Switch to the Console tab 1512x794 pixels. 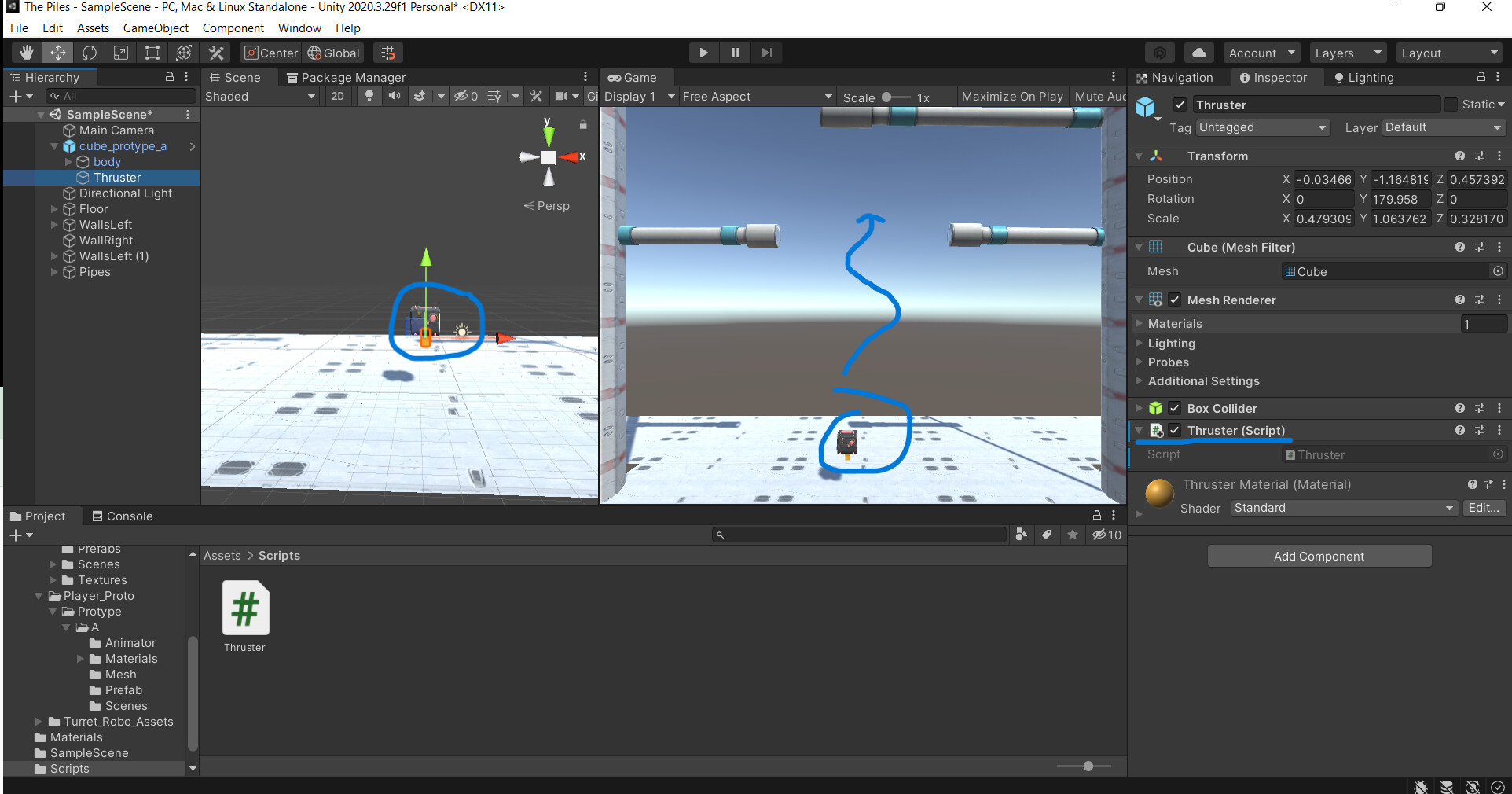pos(129,516)
